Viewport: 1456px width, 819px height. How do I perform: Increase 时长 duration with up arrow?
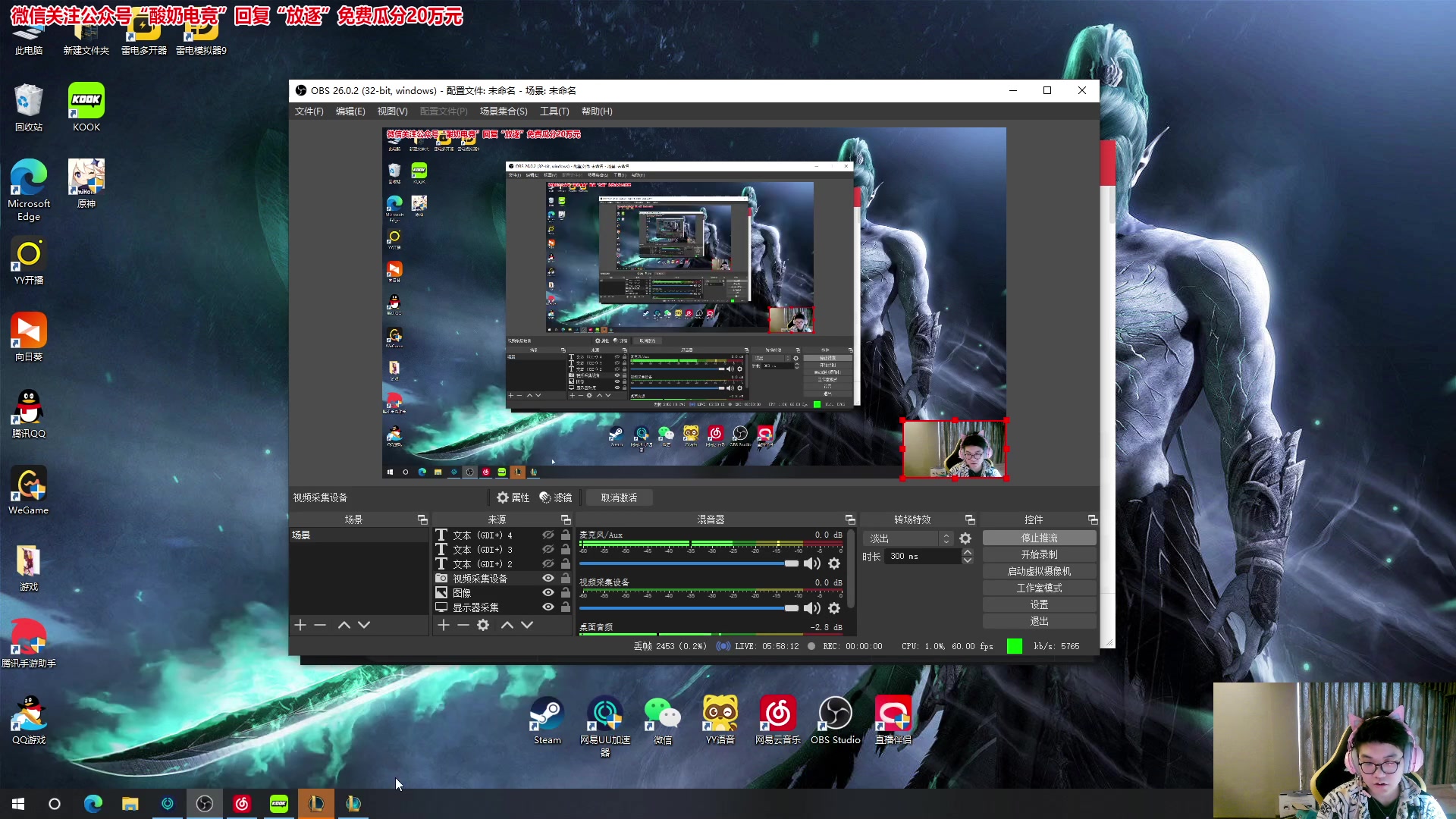pos(968,552)
